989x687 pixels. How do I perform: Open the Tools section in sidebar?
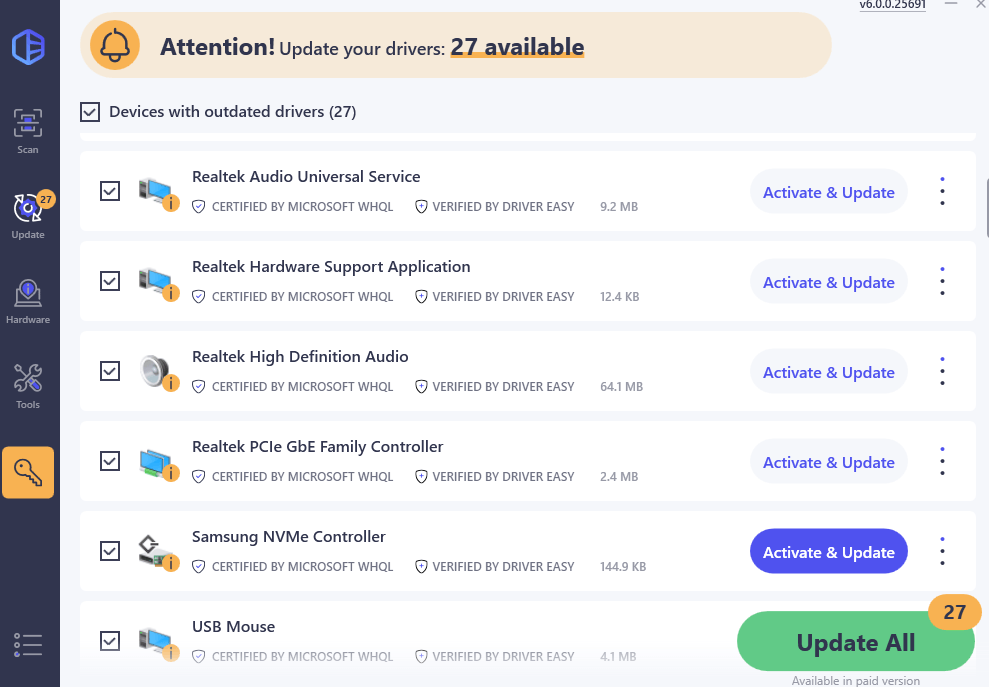point(28,386)
